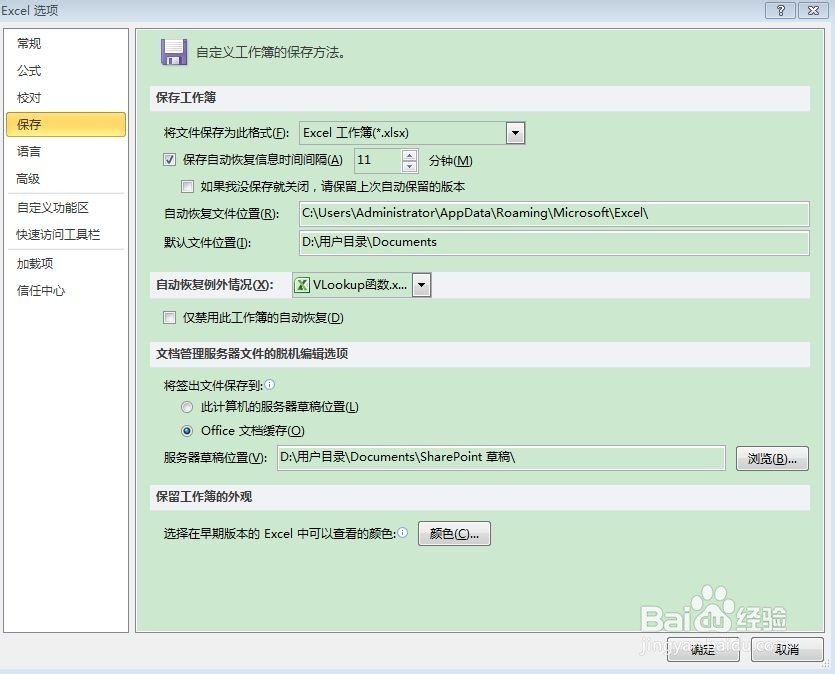Check 仅禁用此工作簿的自动恢复
This screenshot has height=674, width=835.
(169, 317)
